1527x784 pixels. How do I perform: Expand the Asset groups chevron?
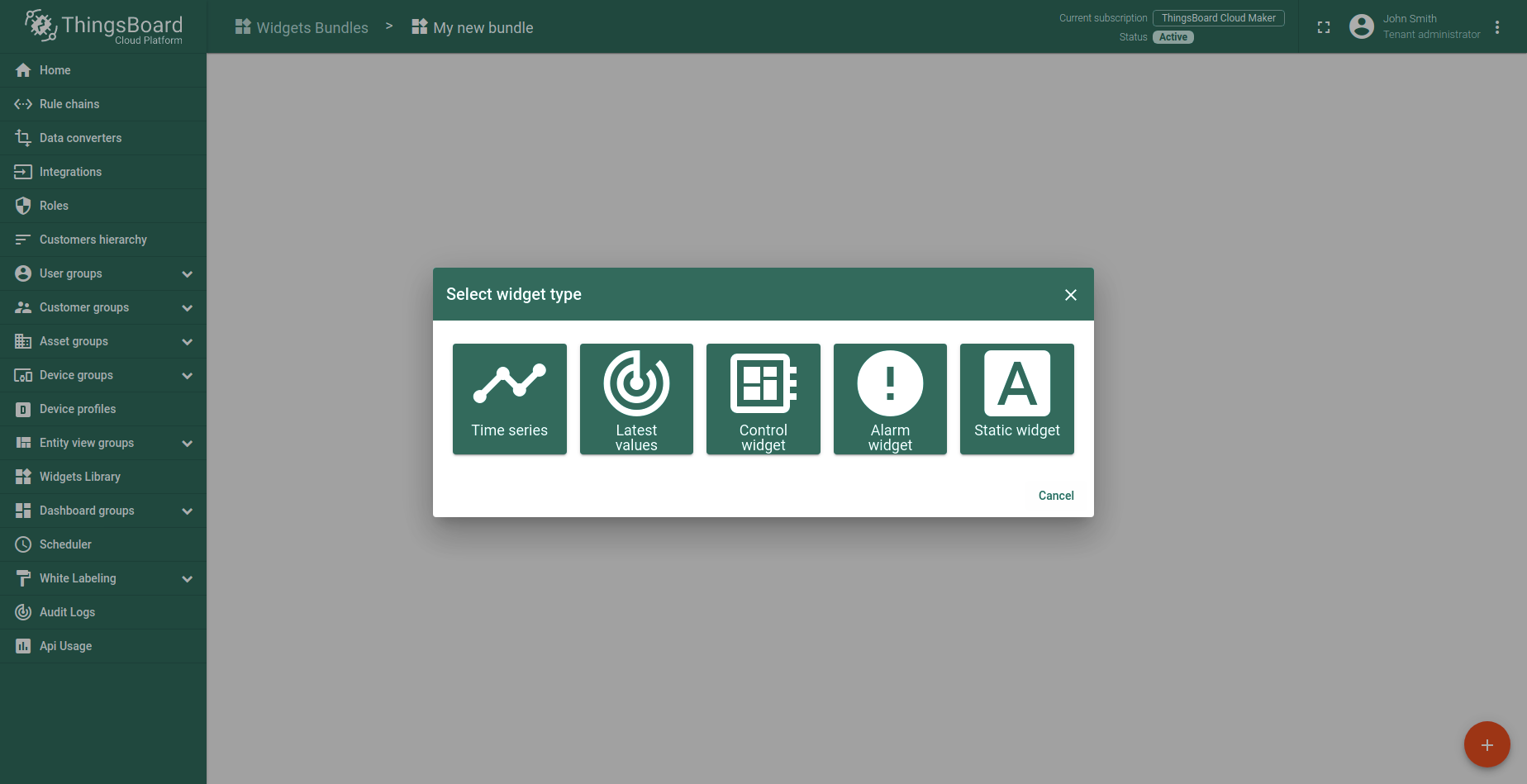(187, 341)
